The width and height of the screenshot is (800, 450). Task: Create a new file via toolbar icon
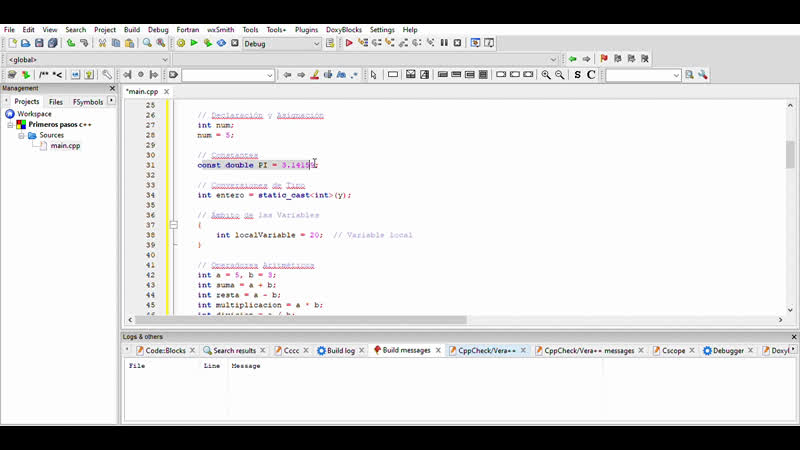click(12, 43)
